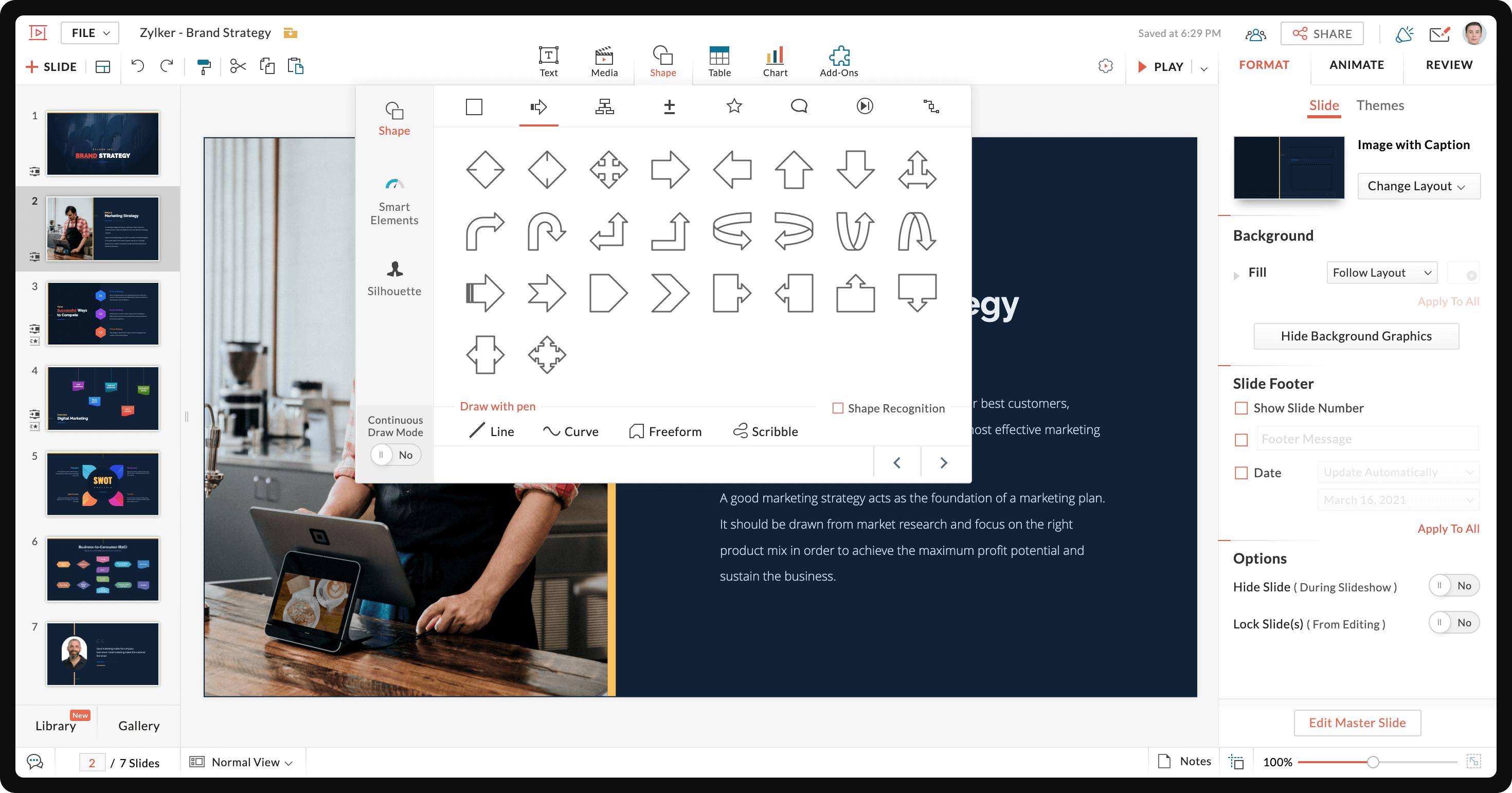Viewport: 1512px width, 793px height.
Task: Open the callouts shape category
Action: [799, 106]
